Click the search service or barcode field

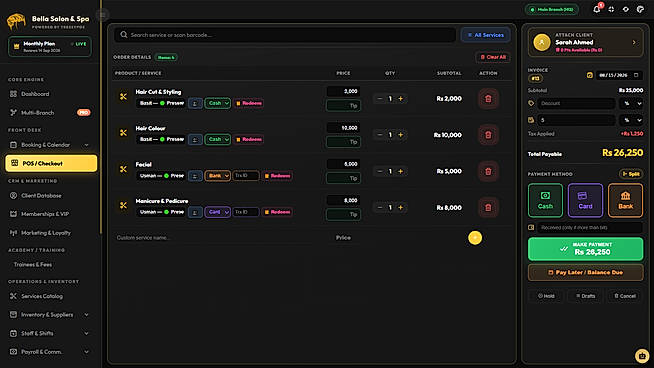click(x=285, y=35)
